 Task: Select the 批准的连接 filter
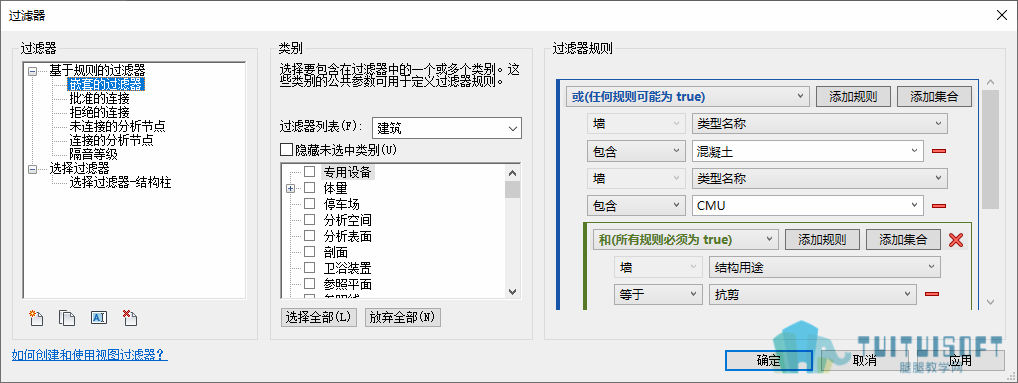pos(99,99)
